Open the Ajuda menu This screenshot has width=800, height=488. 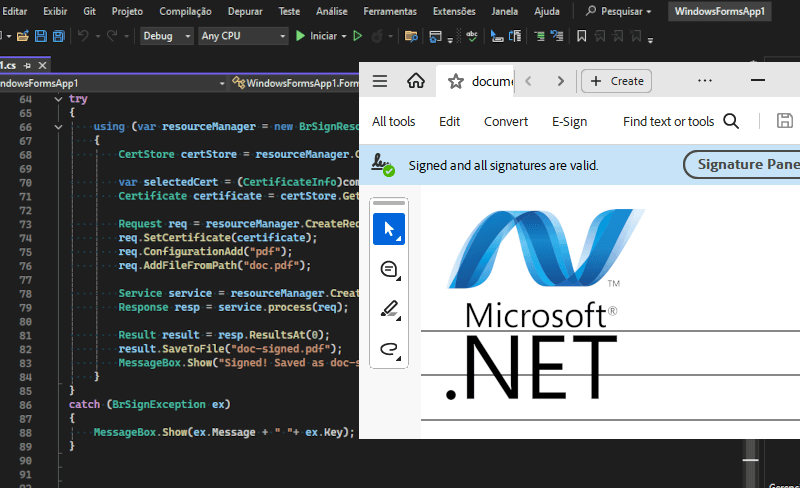547,11
